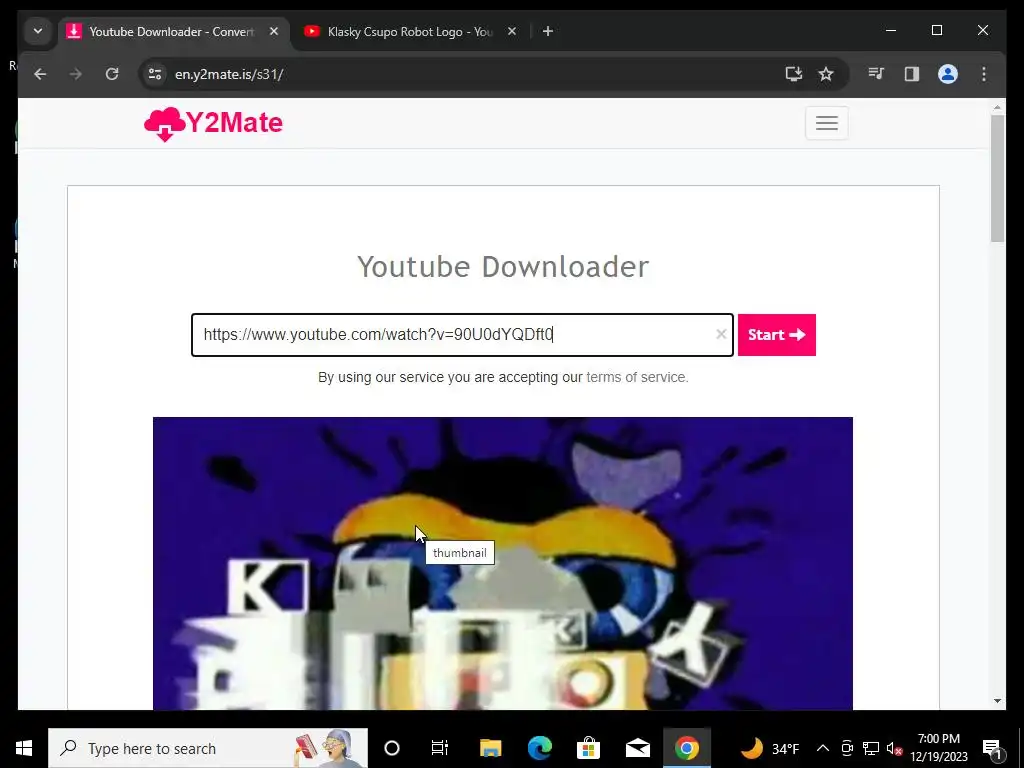Screen dimensions: 1024x768
Task: Click the scrollbar down arrow
Action: [x=997, y=701]
